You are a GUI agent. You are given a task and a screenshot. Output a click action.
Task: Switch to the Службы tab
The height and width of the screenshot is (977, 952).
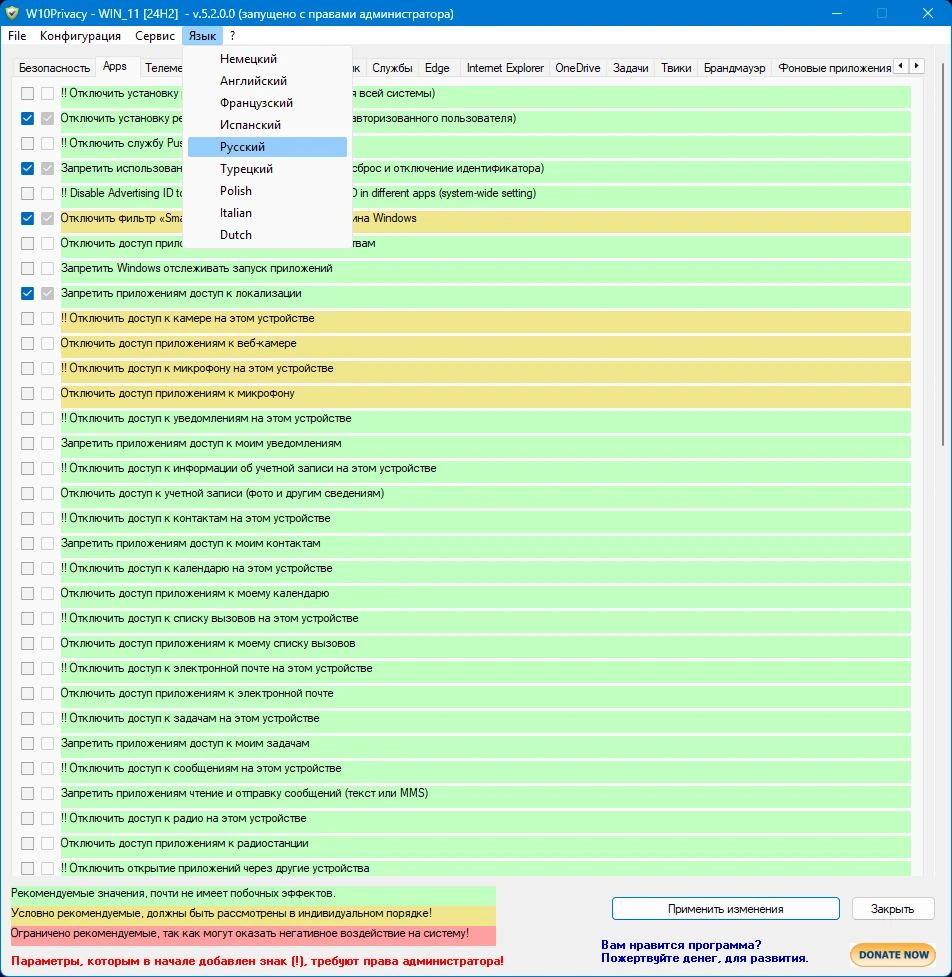[392, 68]
